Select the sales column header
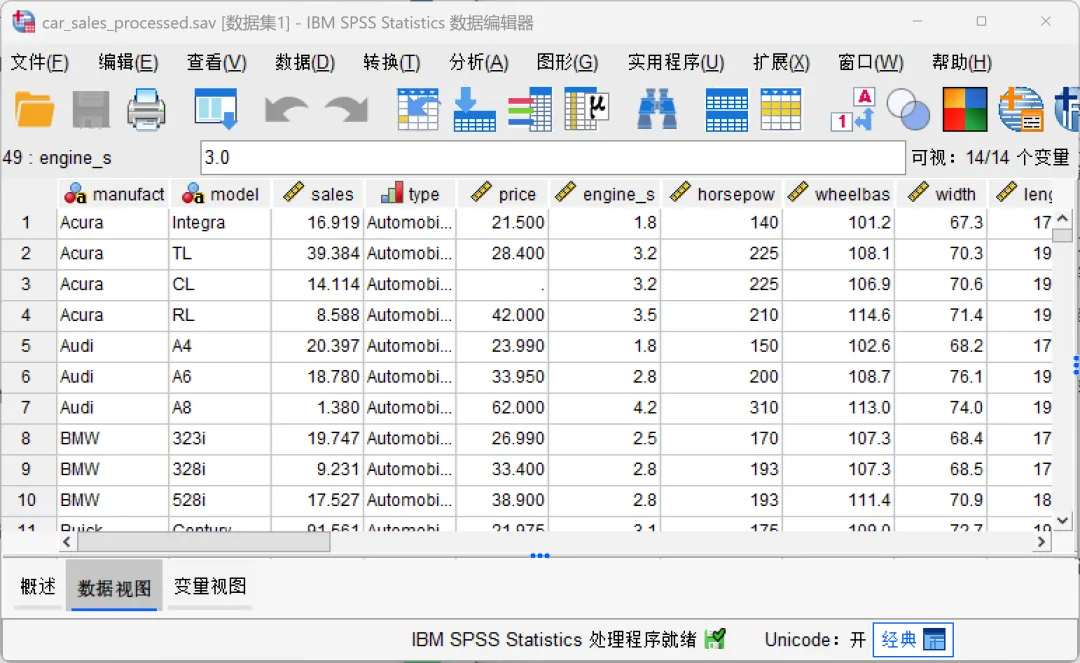This screenshot has width=1080, height=663. [x=318, y=194]
